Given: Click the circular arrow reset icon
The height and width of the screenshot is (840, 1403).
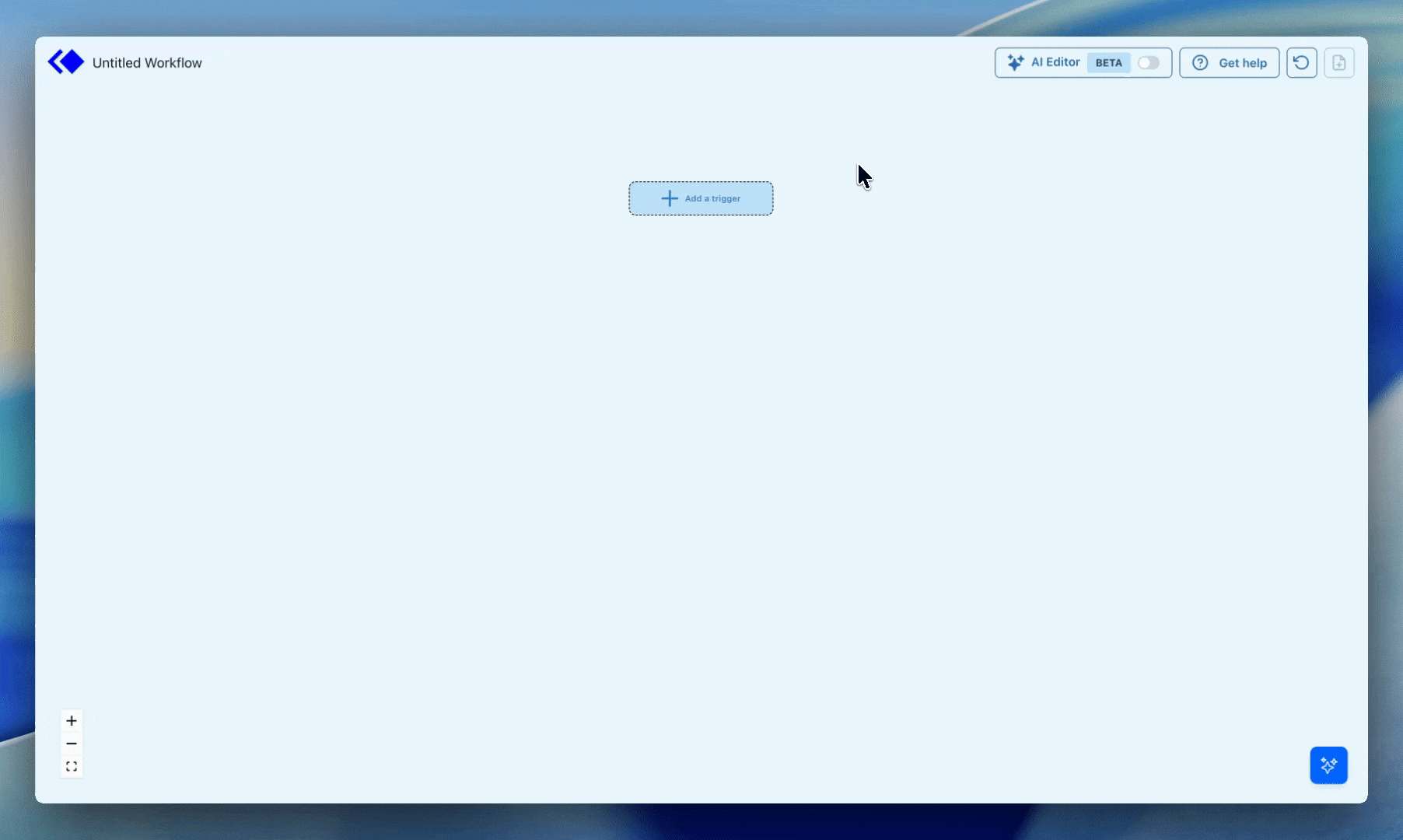Looking at the screenshot, I should [1301, 63].
